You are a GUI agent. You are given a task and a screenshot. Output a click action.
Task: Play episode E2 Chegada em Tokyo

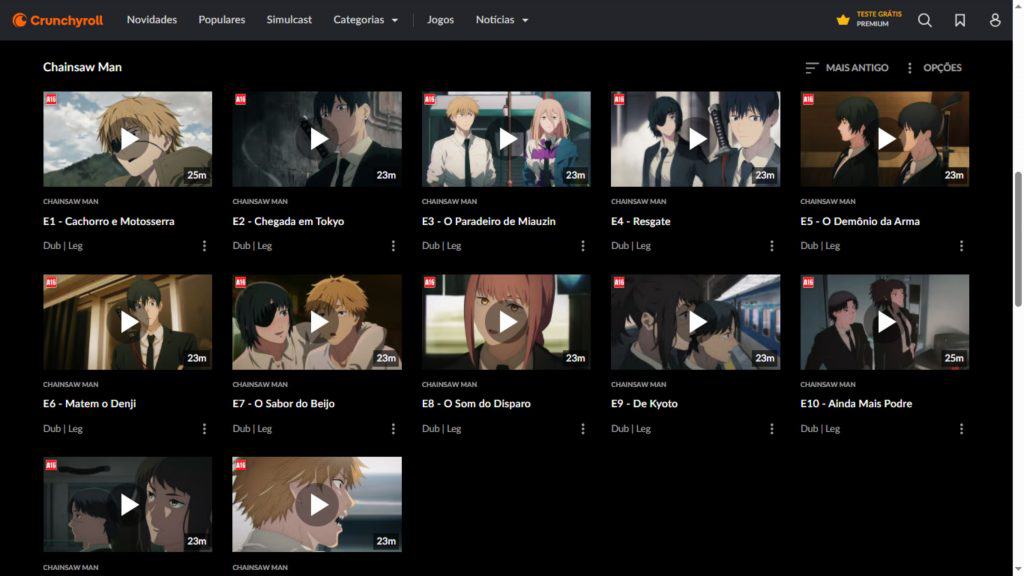[317, 139]
